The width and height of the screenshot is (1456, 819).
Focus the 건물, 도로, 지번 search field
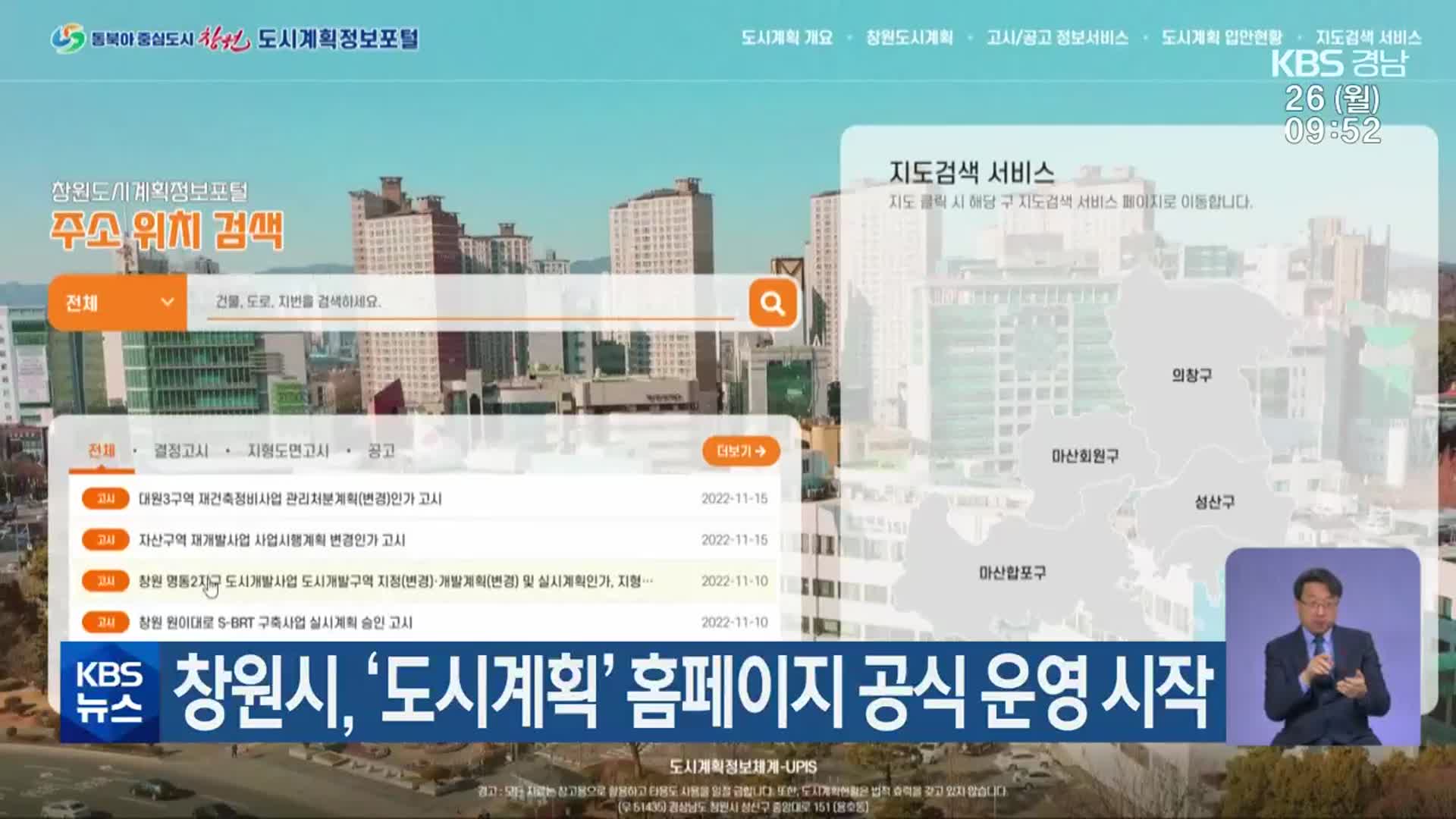tap(470, 302)
